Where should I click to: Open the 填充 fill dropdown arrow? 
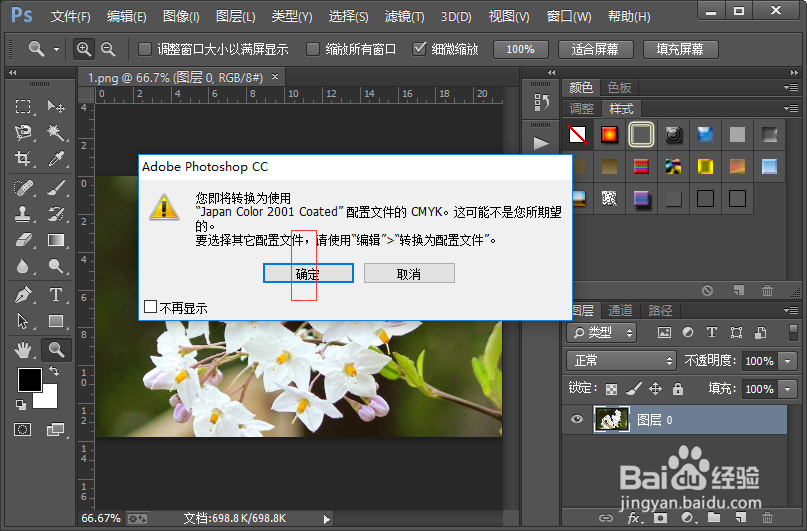[787, 389]
